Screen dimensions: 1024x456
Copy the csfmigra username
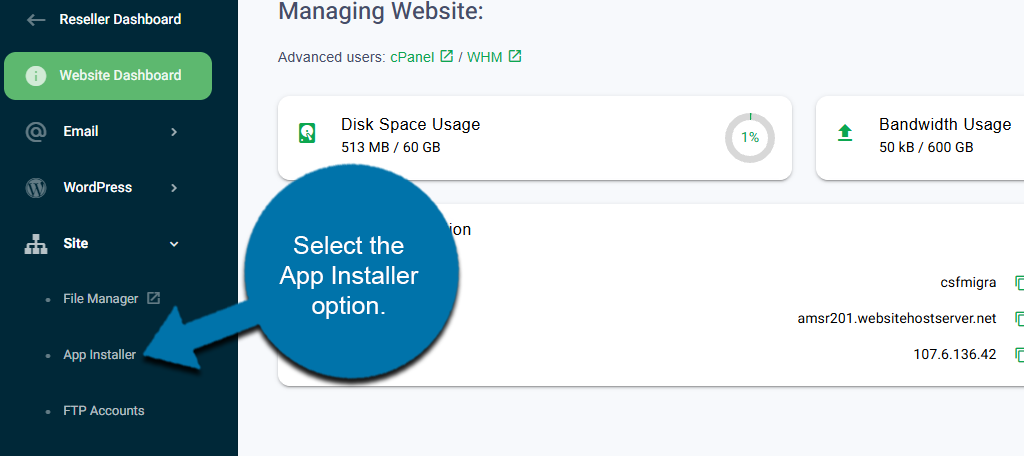1018,283
